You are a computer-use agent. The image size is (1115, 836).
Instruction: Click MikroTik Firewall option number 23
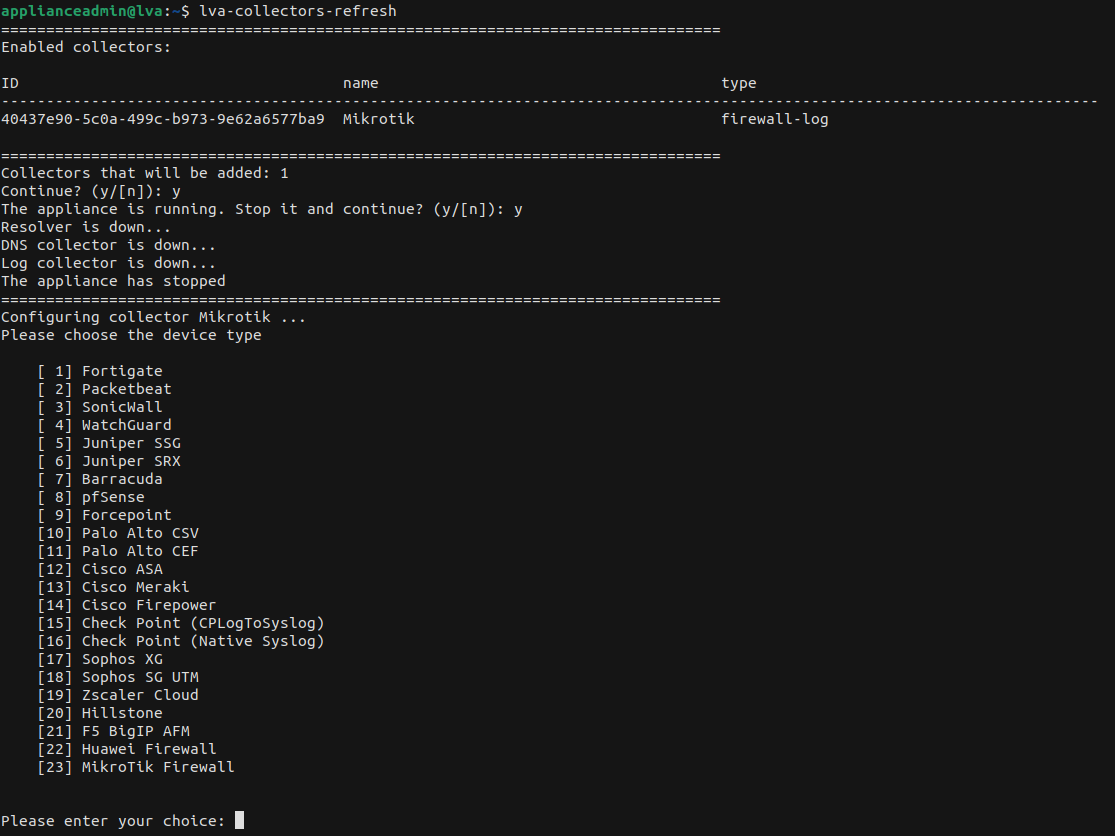[x=158, y=767]
